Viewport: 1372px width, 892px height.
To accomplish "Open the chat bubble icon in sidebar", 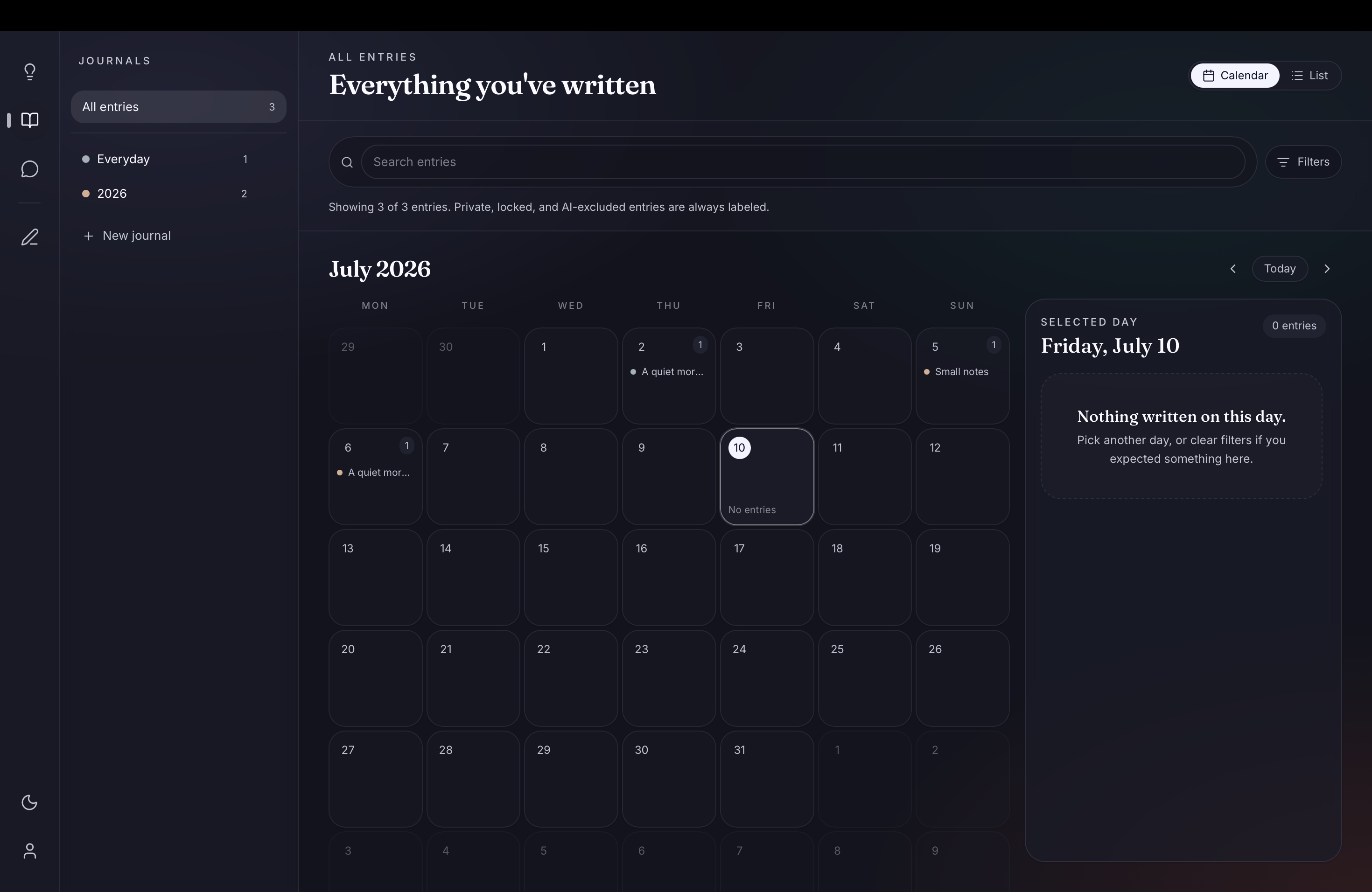I will (29, 169).
